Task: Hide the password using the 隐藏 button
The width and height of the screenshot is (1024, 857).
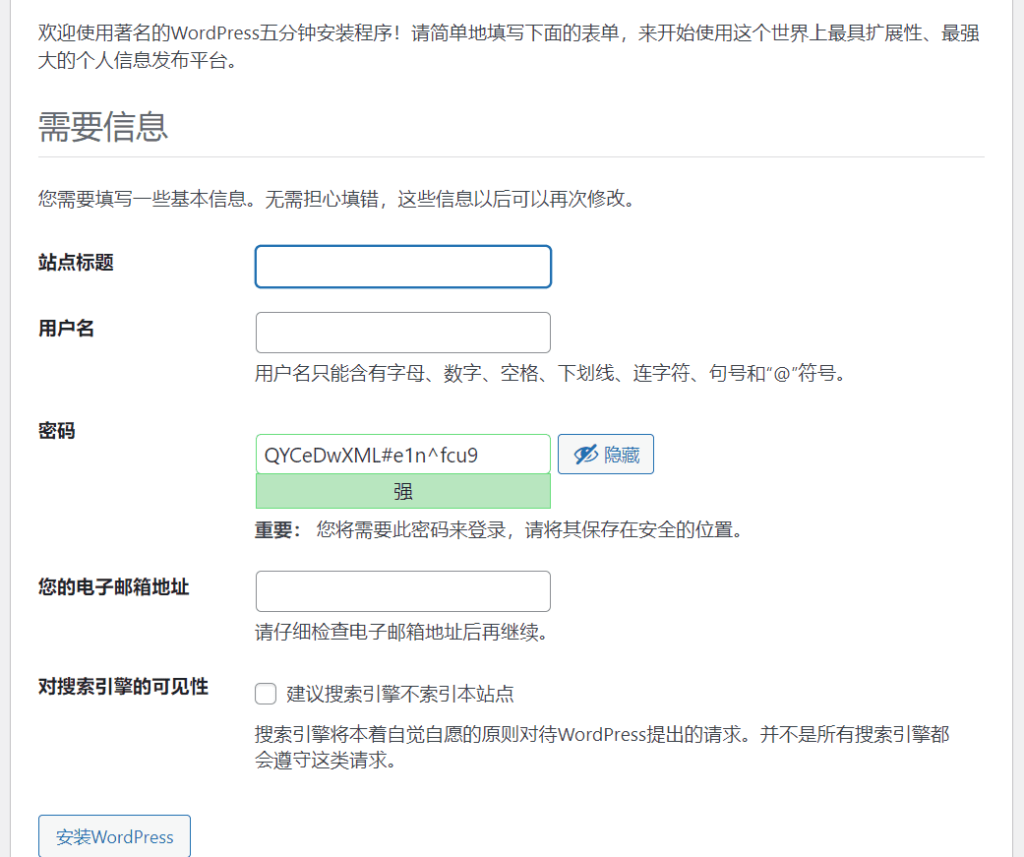Action: (605, 454)
